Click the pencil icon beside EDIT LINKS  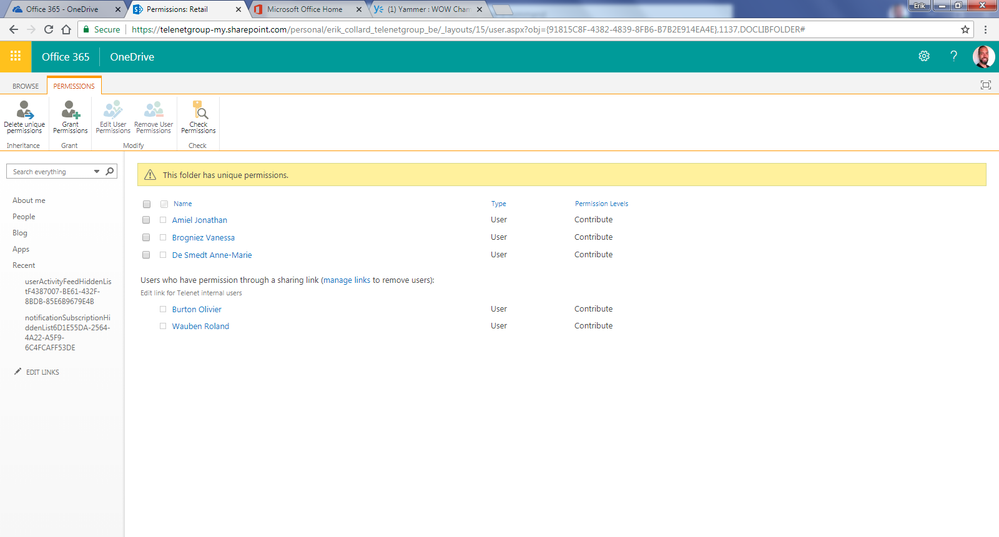(18, 371)
